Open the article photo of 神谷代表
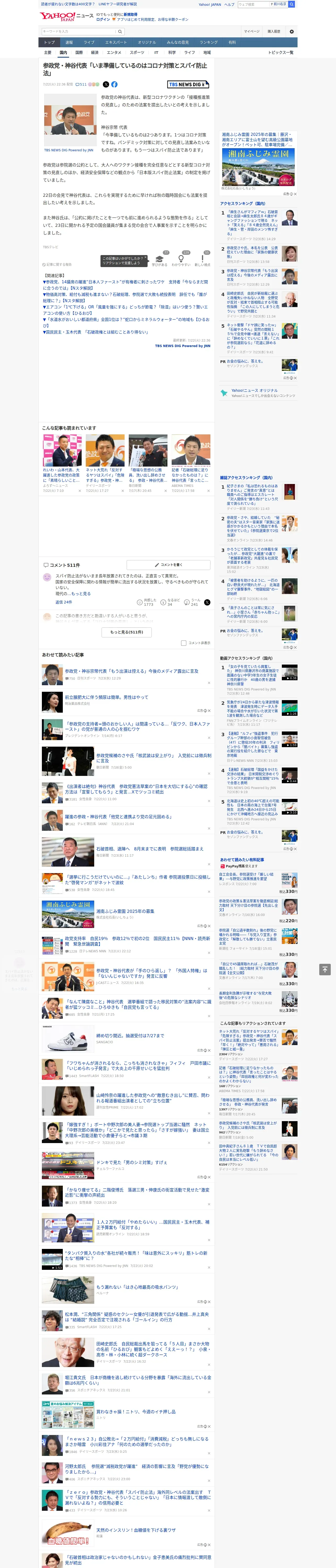This screenshot has height=1568, width=336. (x=70, y=120)
